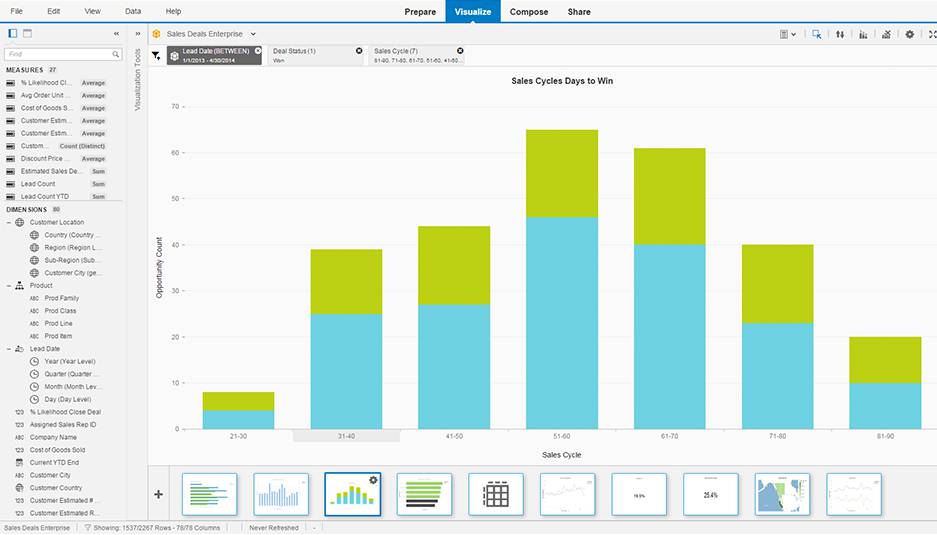Collapse the Customer Location hierarchy

tap(9, 222)
